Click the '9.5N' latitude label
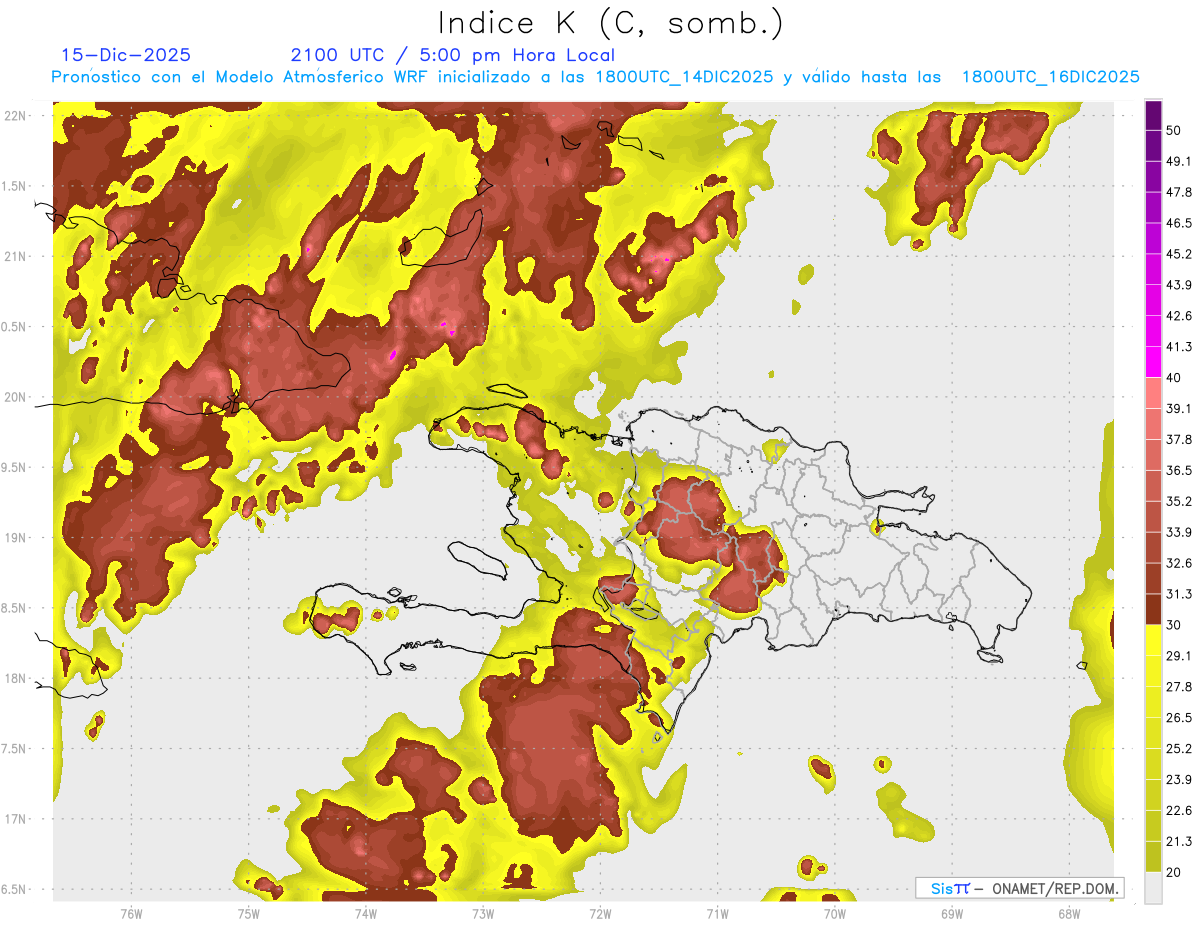The image size is (1200, 927). (x=13, y=467)
